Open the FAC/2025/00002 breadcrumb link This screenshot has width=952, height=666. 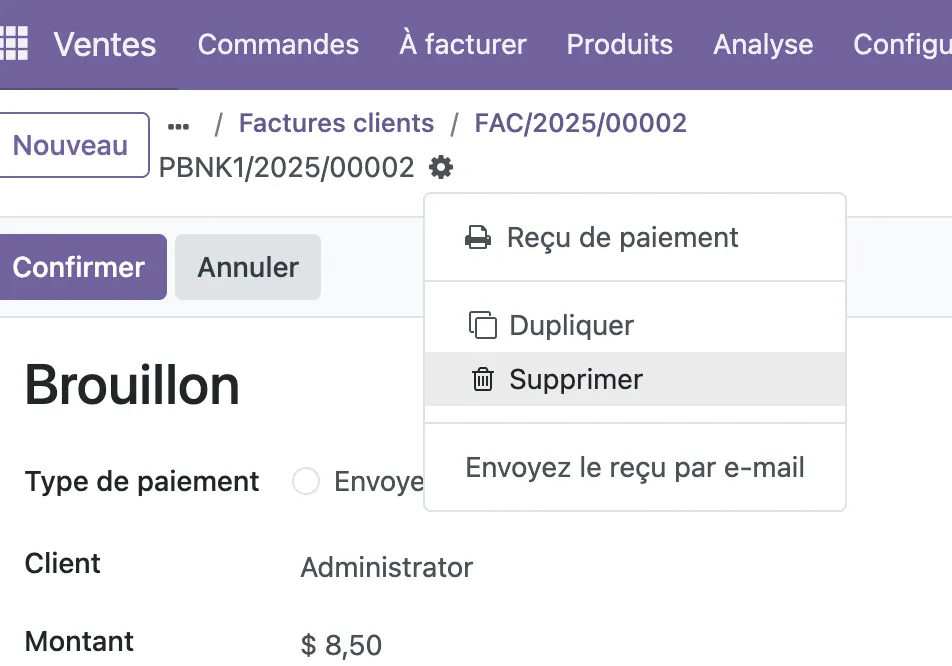tap(580, 123)
